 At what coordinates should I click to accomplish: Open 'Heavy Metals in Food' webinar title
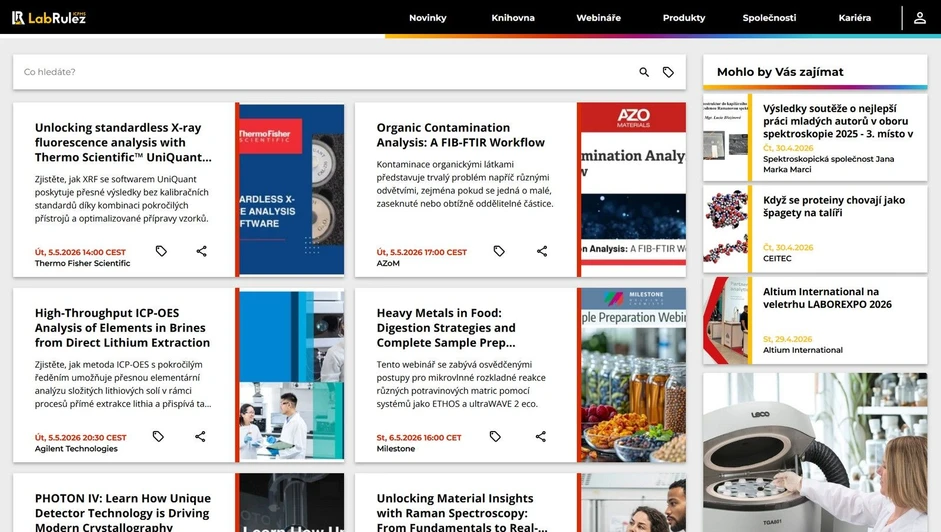[x=446, y=328]
